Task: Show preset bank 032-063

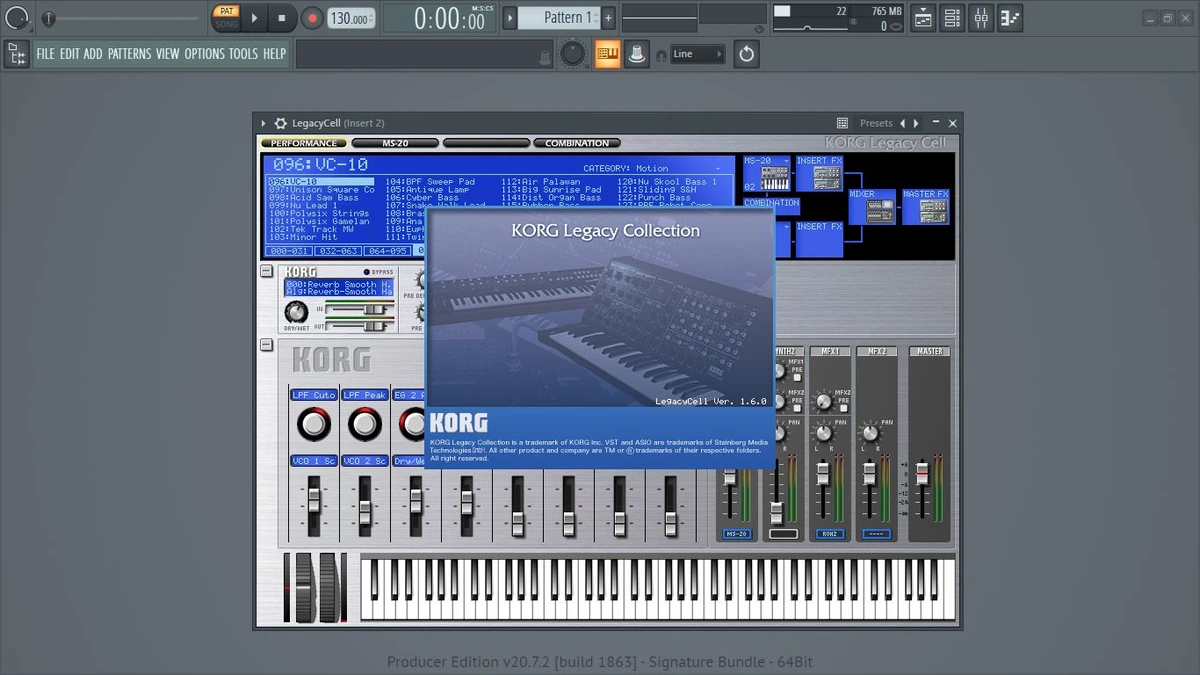Action: [337, 251]
